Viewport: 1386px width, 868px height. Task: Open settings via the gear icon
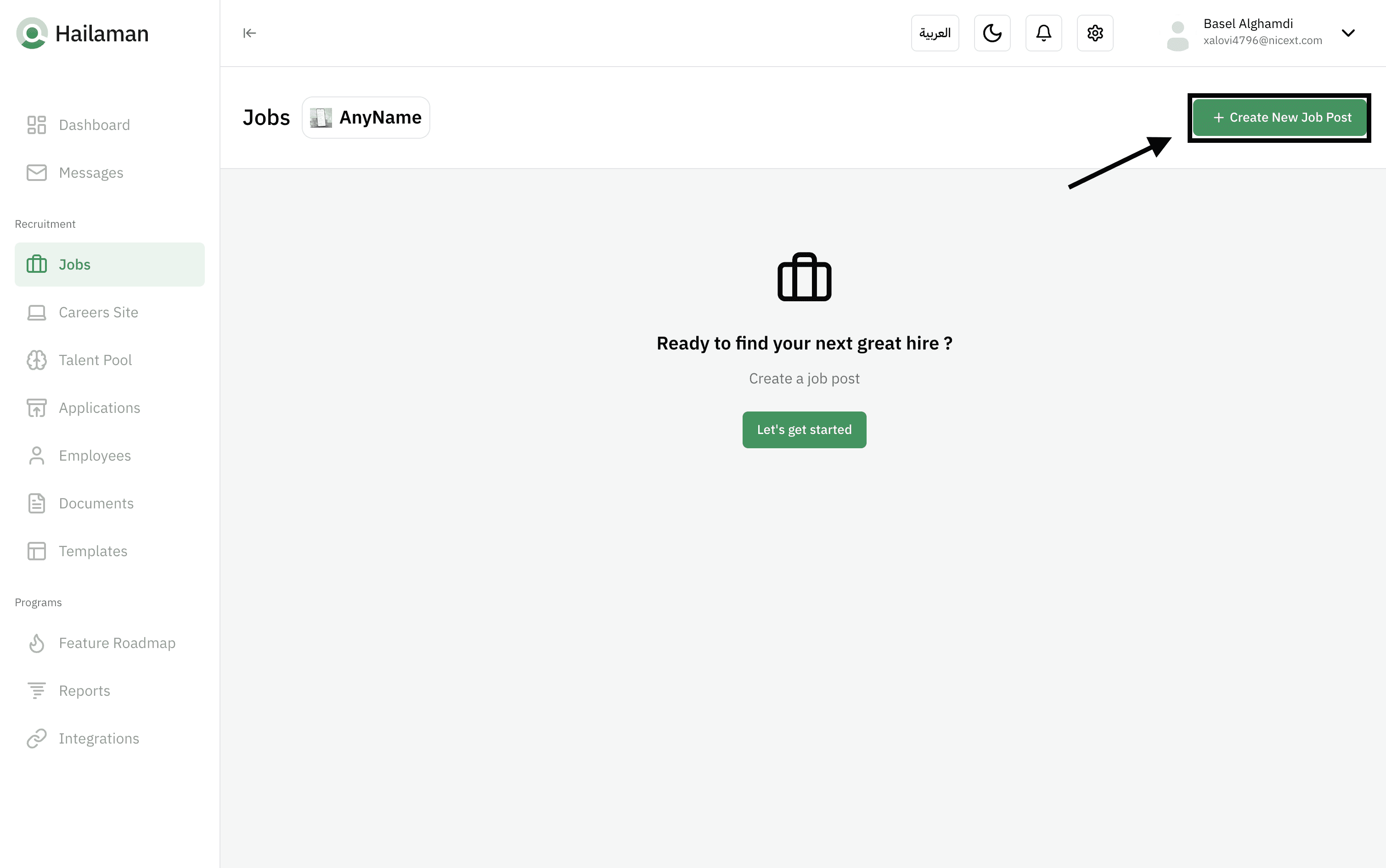point(1094,33)
